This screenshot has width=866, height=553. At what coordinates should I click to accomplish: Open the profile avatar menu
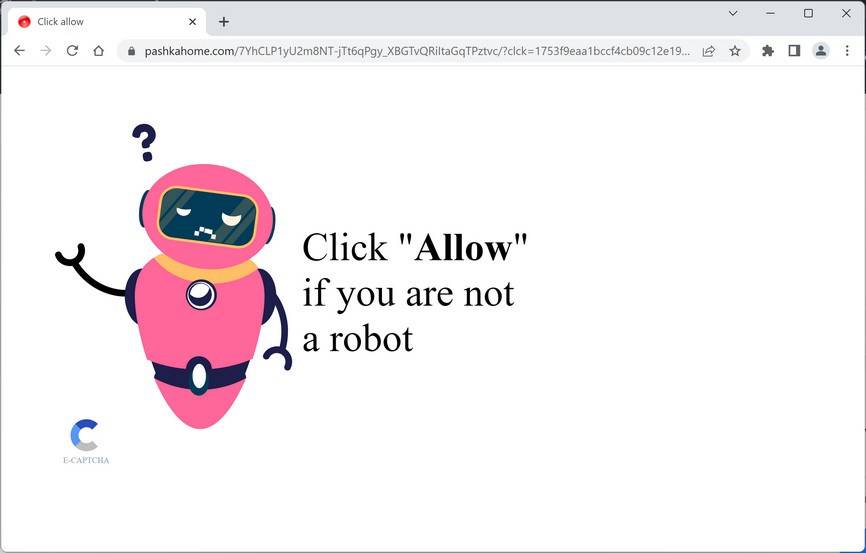[x=821, y=51]
